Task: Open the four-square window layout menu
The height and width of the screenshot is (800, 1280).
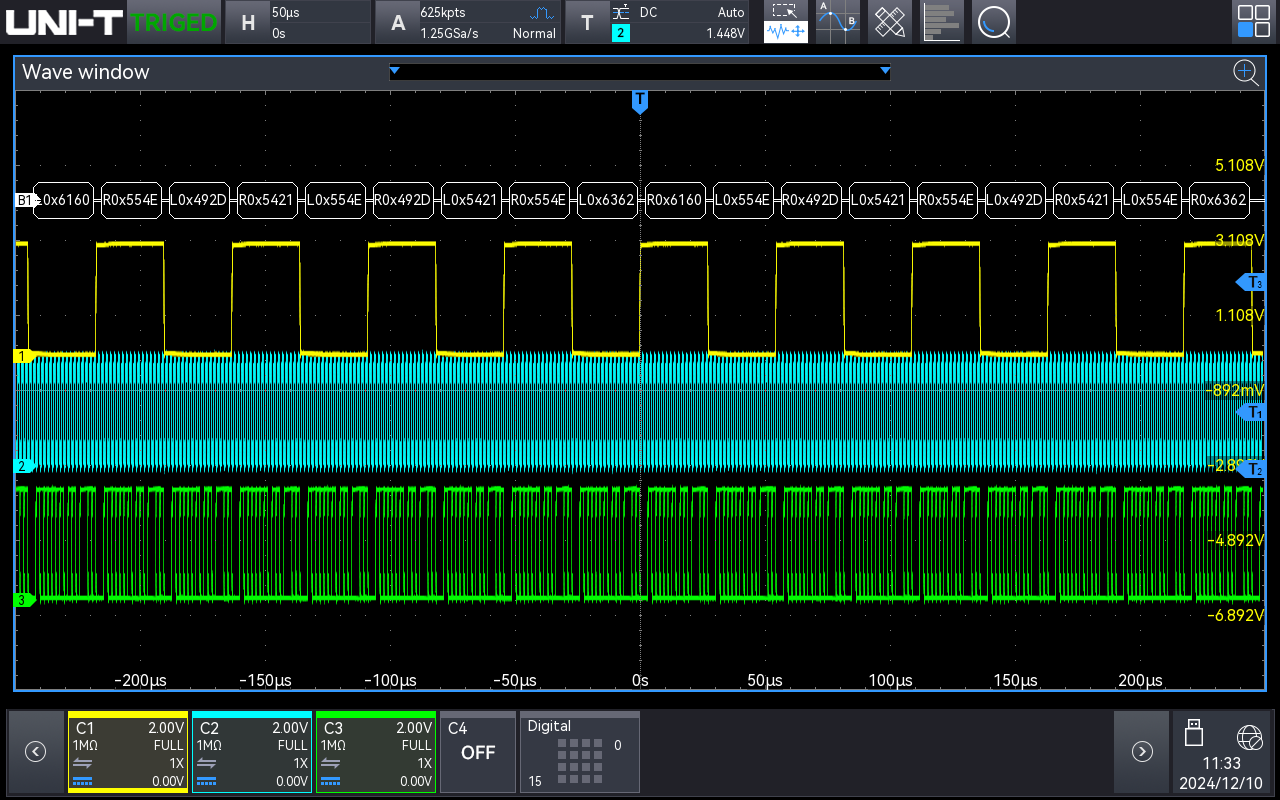Action: 1254,22
